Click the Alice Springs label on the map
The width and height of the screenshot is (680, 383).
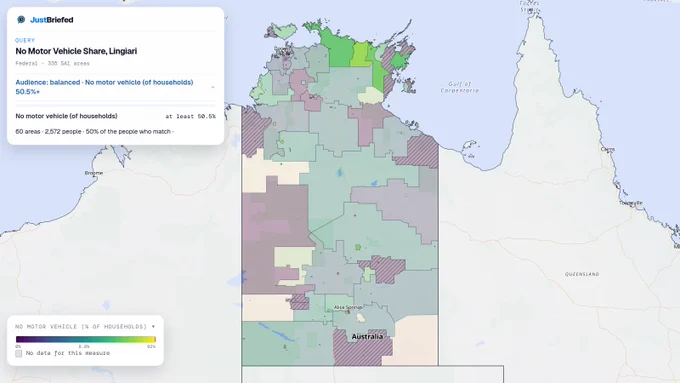click(x=348, y=307)
